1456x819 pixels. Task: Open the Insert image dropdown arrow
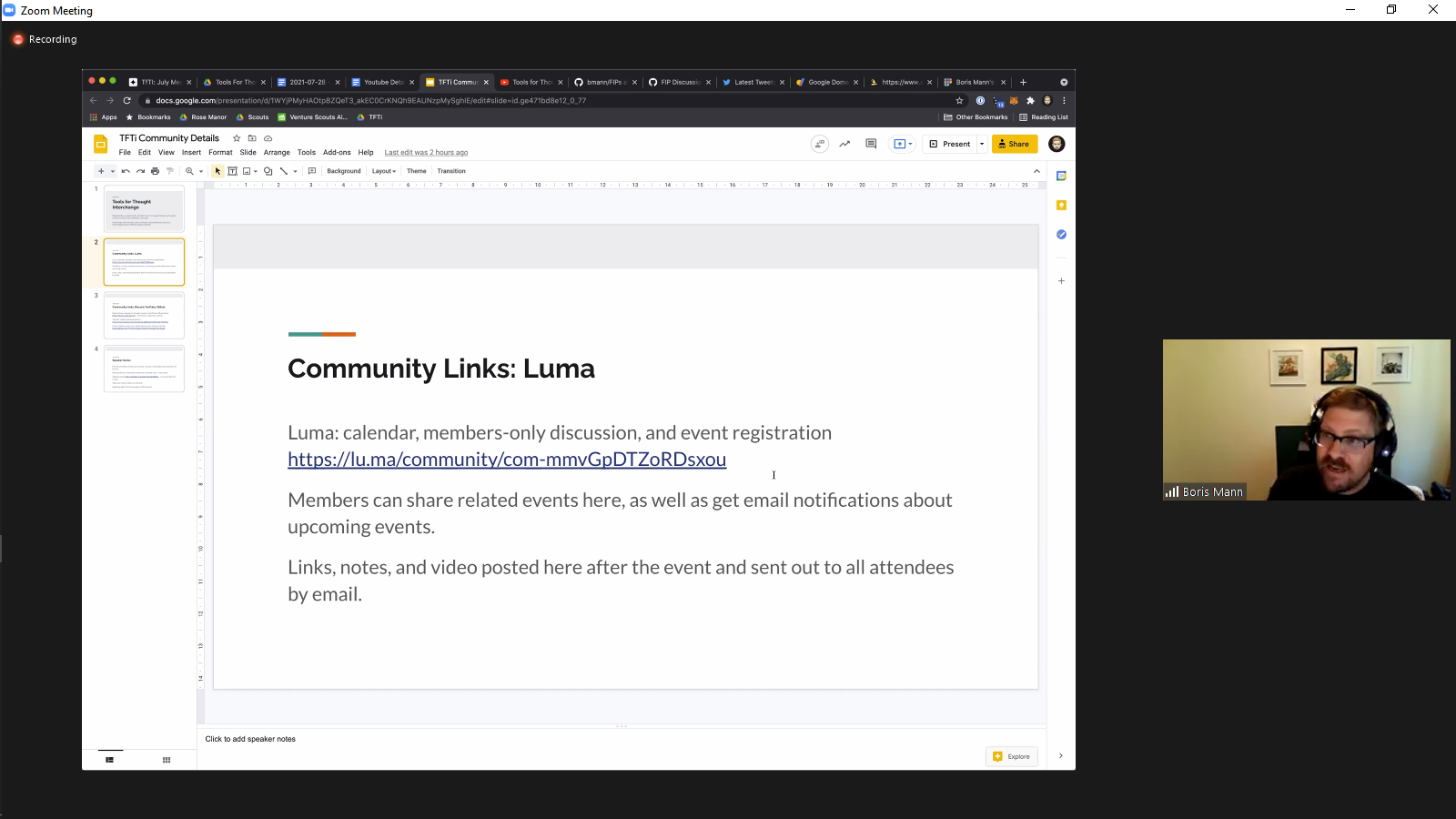coord(256,171)
